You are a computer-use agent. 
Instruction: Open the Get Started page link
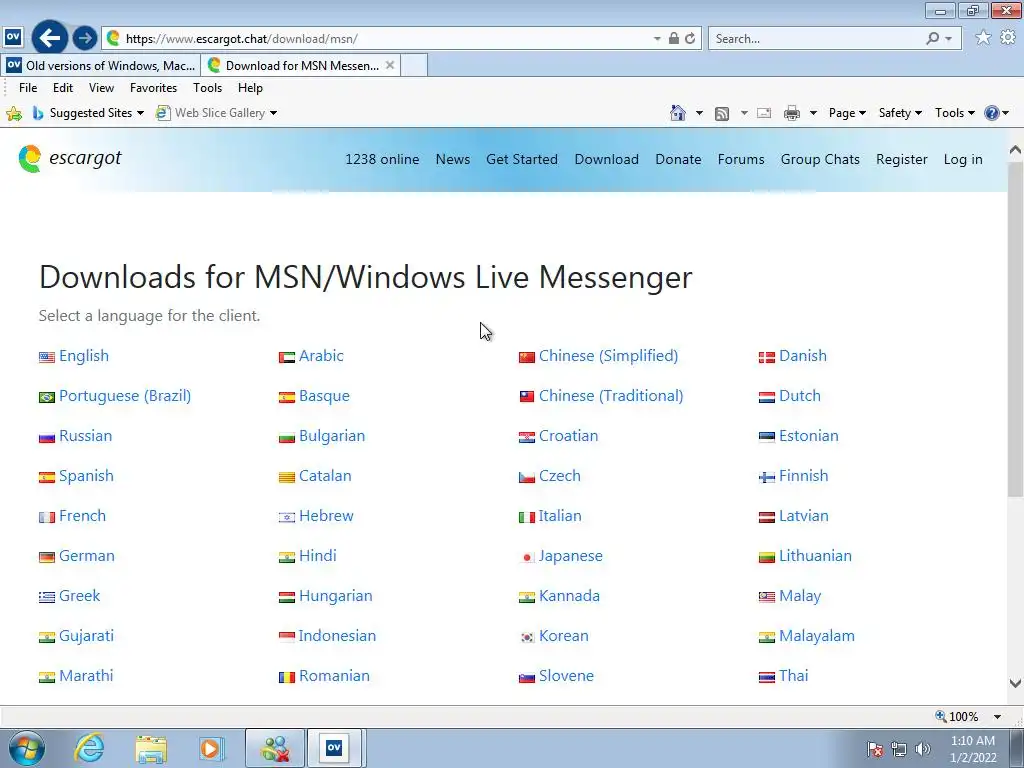[522, 159]
